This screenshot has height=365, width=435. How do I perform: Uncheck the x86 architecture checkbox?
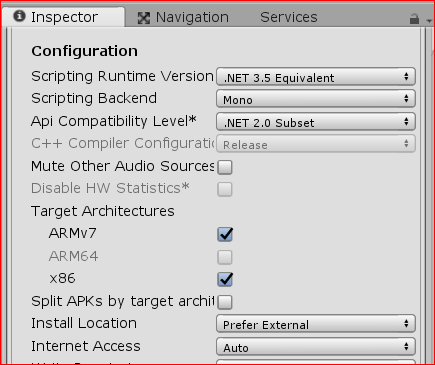coord(225,279)
